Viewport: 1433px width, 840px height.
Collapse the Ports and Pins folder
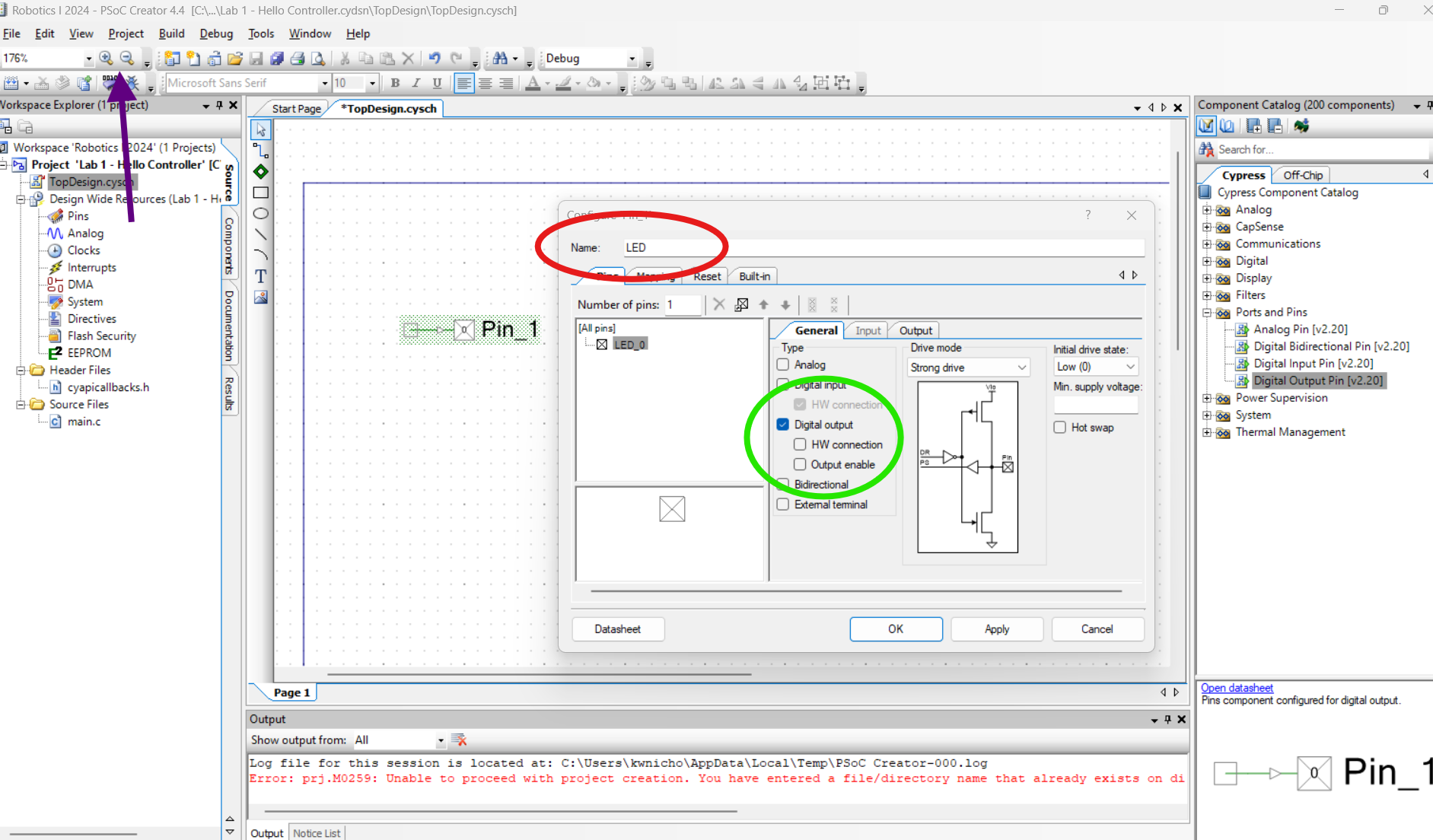(1206, 313)
